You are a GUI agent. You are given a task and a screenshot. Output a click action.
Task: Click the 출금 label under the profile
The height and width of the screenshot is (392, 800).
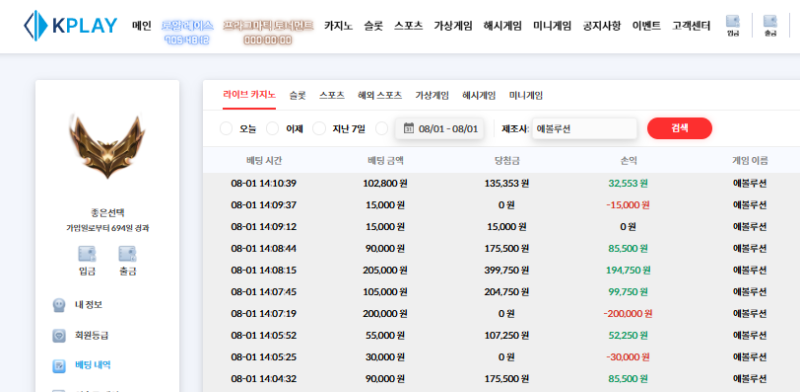(128, 271)
